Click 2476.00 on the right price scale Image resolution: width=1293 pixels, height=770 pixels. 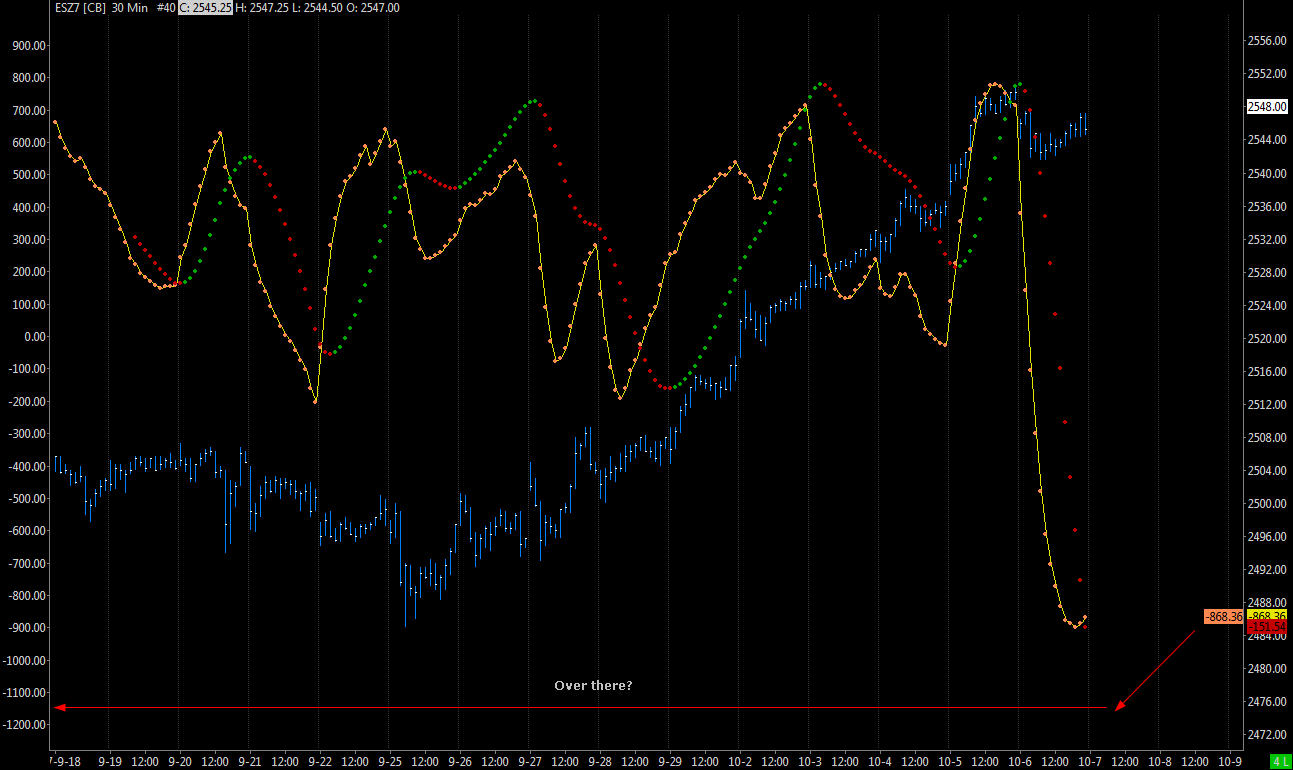[1265, 701]
